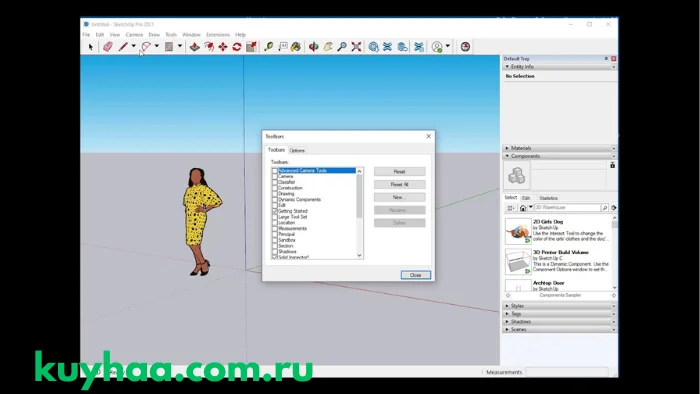Open the user account dropdown arrow
Viewport: 700px width, 394px height.
click(447, 46)
